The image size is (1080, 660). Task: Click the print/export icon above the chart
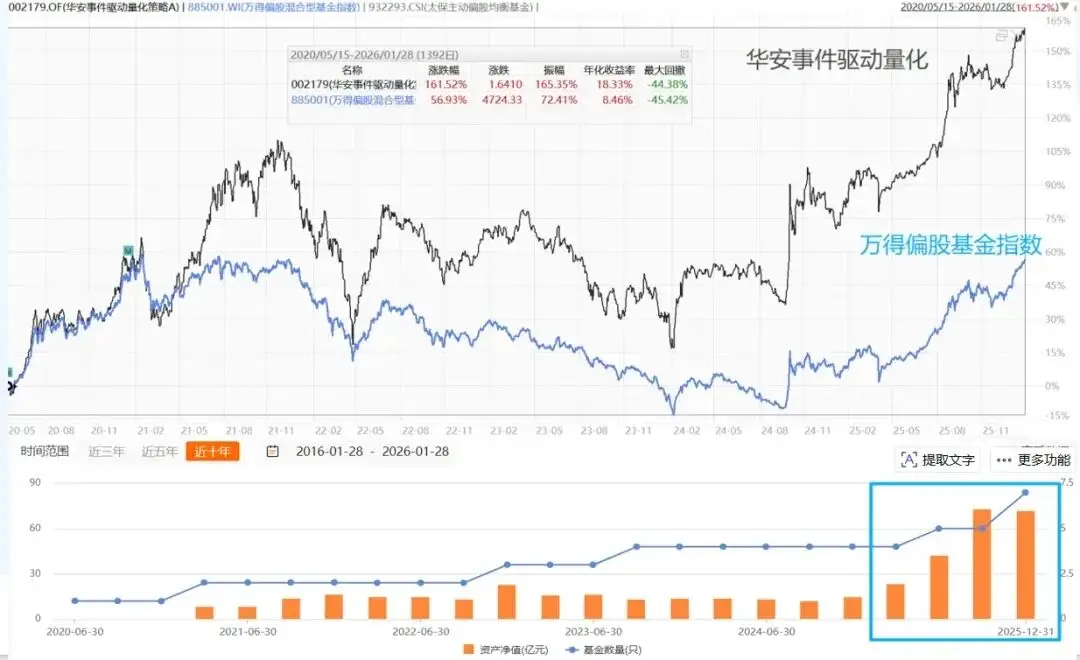point(1001,35)
